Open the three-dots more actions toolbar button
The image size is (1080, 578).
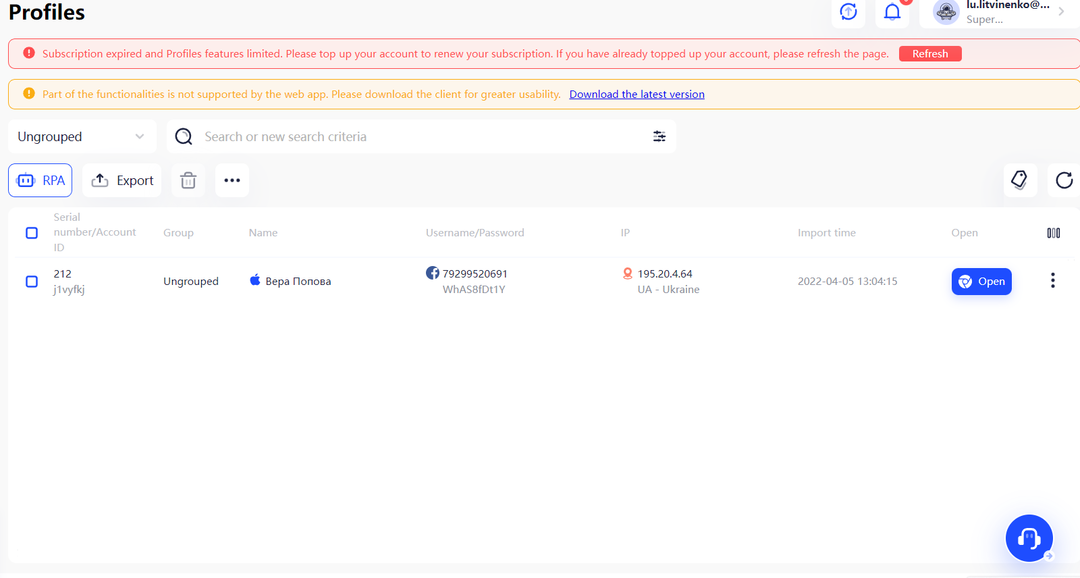coord(232,180)
